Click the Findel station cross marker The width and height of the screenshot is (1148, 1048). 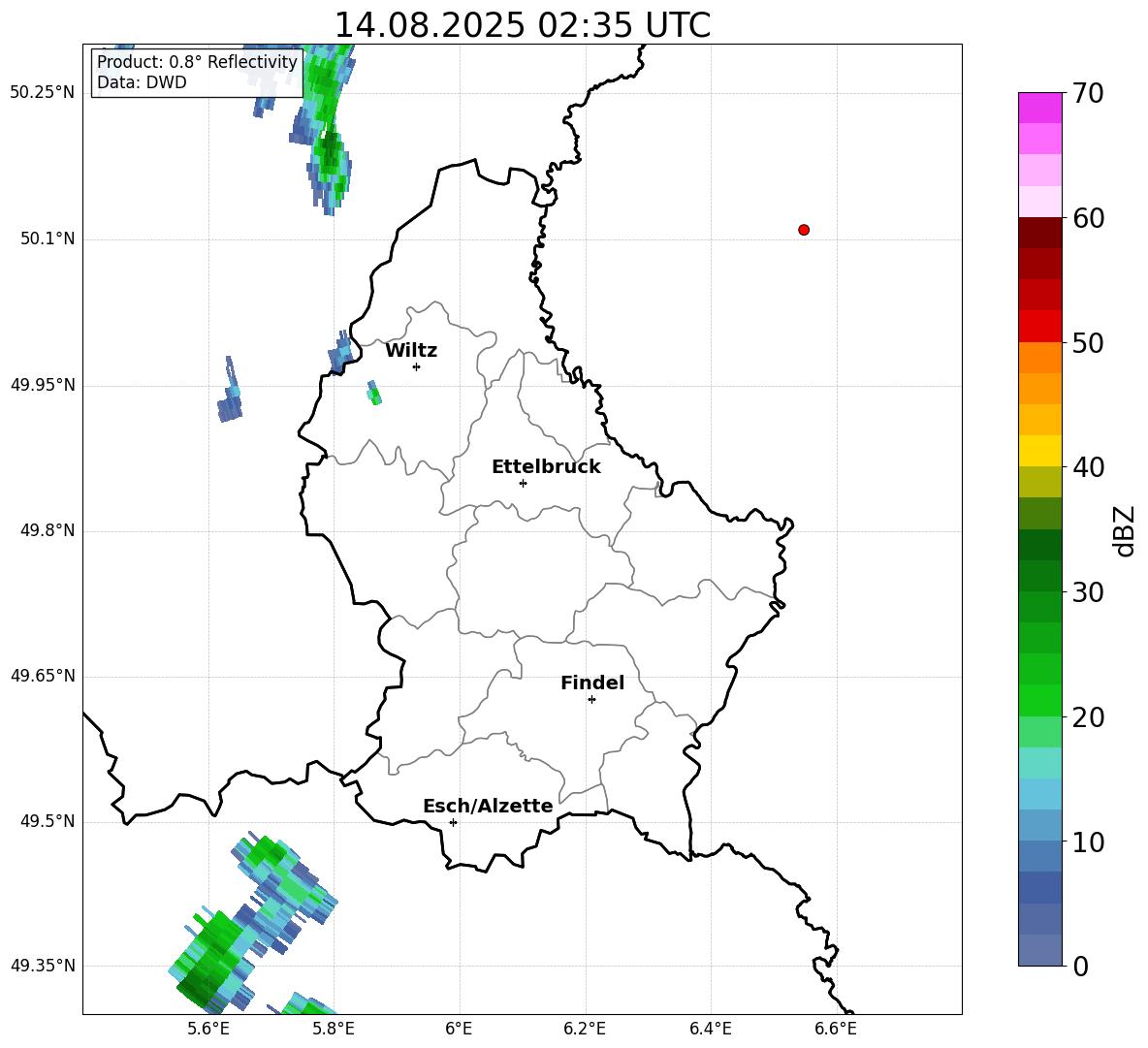point(591,699)
